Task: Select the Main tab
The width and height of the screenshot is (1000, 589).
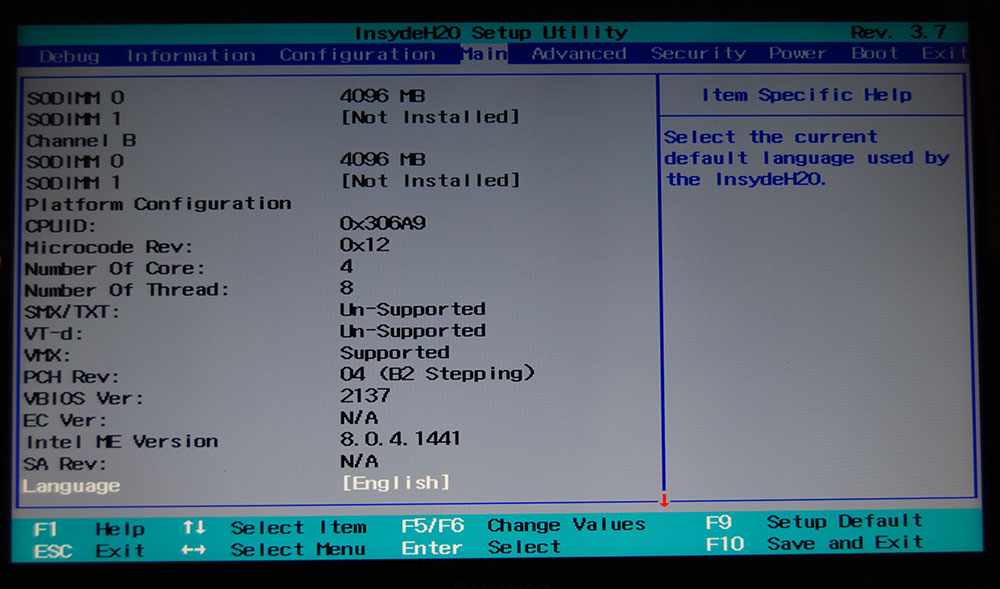Action: tap(484, 54)
